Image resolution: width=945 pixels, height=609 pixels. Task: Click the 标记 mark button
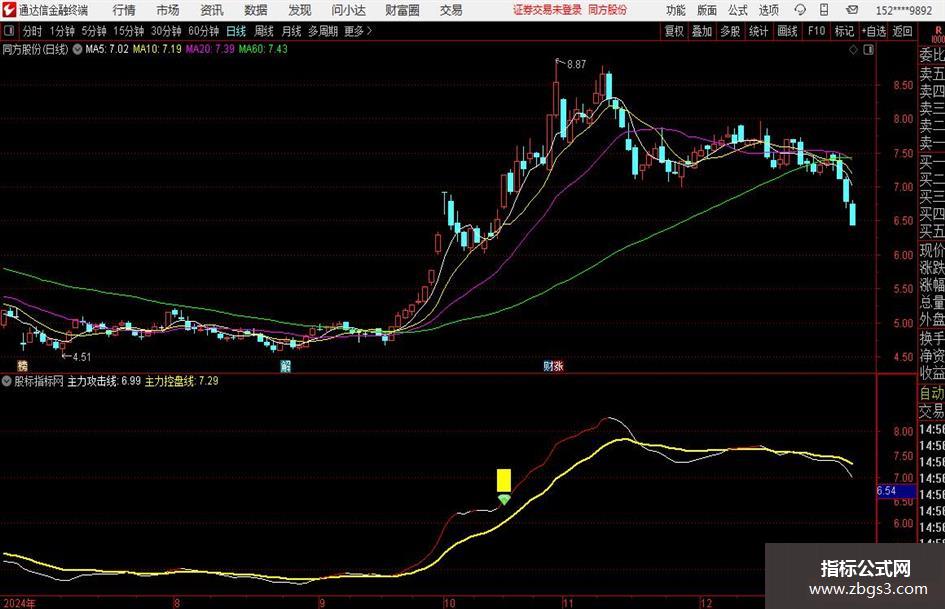point(844,31)
